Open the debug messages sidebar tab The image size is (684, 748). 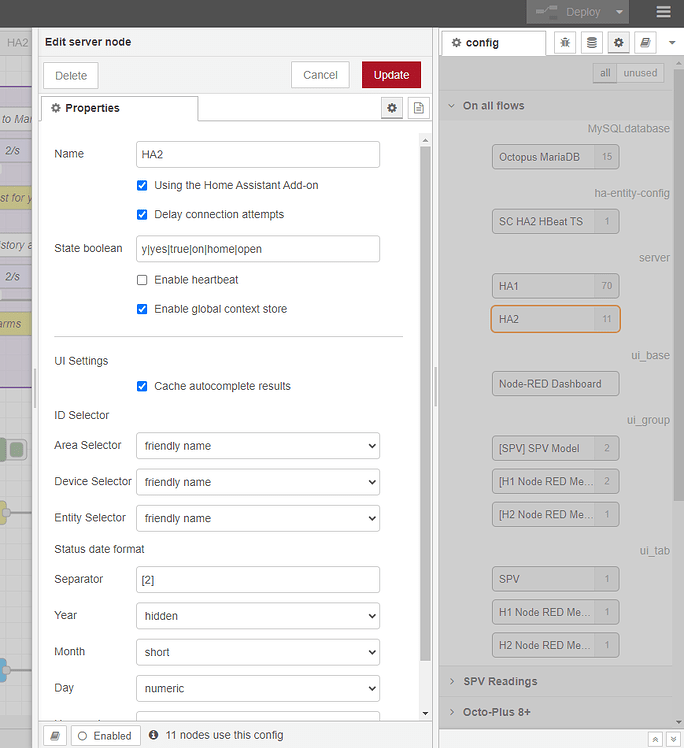[x=565, y=43]
